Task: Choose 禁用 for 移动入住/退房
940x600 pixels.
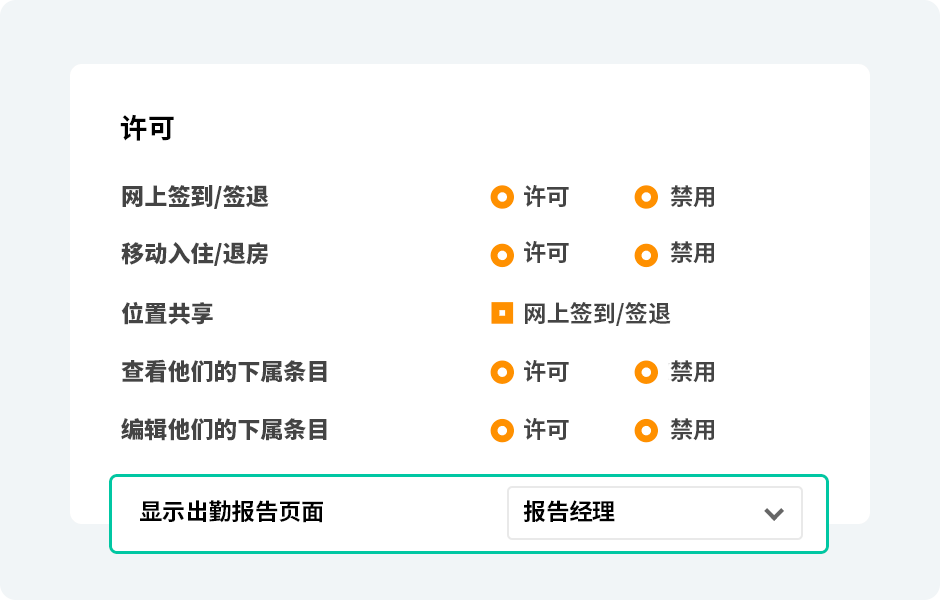Action: 647,255
